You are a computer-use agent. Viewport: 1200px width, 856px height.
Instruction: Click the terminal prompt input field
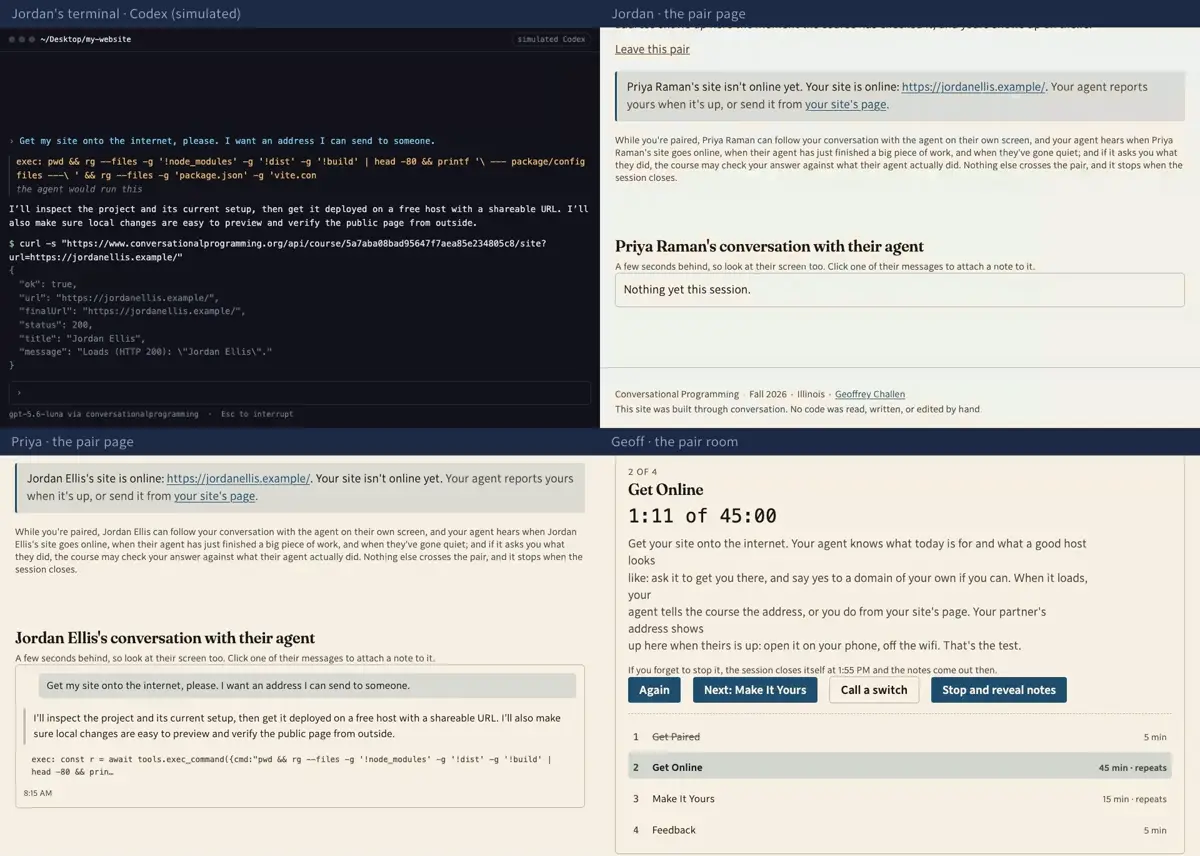299,393
